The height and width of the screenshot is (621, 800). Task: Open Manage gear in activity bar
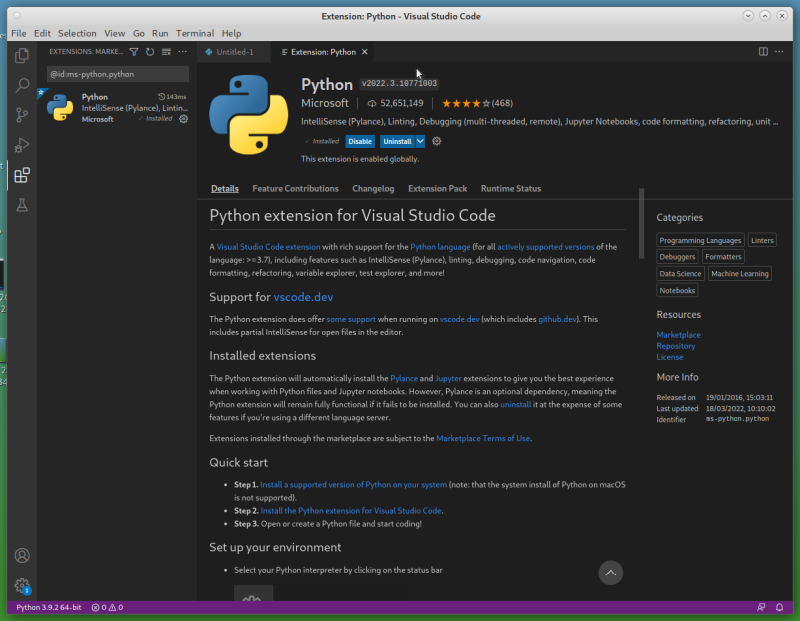click(22, 585)
